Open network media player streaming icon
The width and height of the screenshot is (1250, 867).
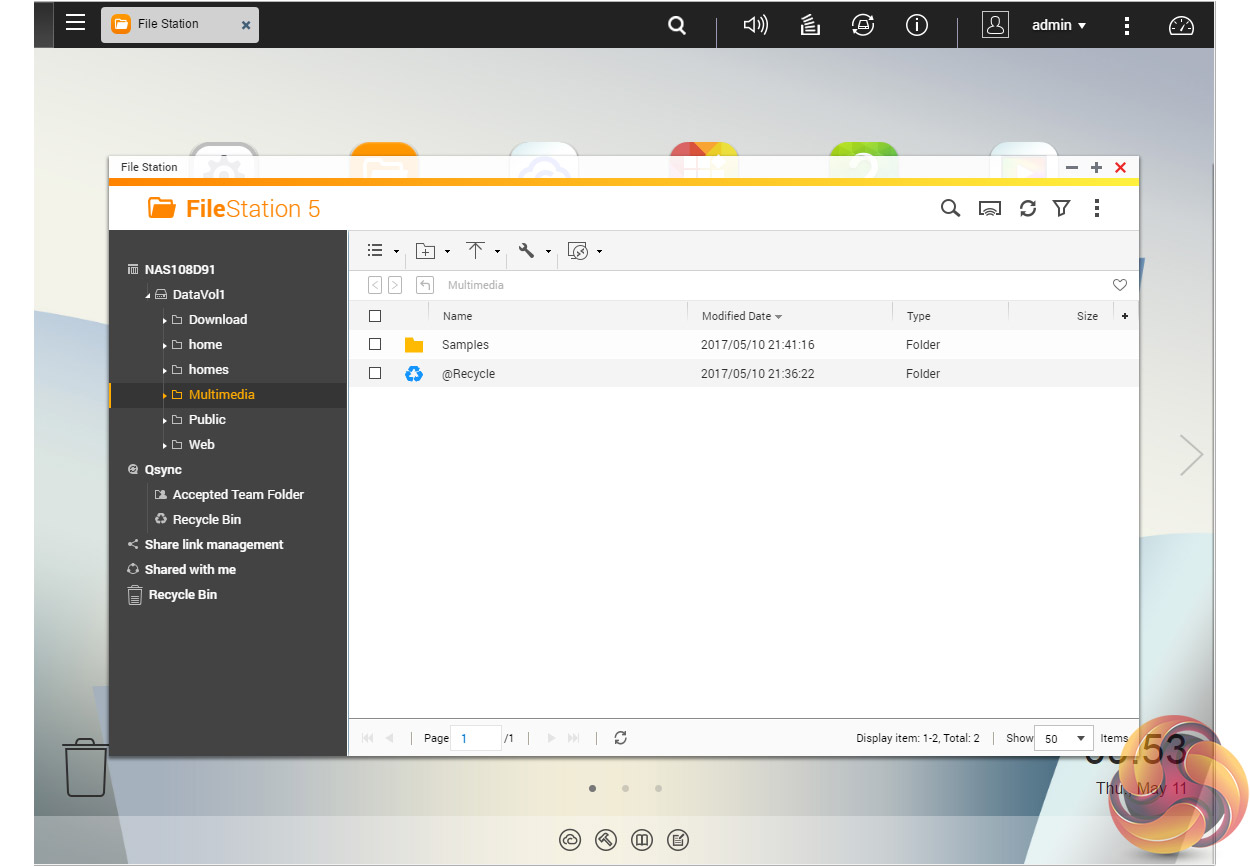tap(990, 209)
